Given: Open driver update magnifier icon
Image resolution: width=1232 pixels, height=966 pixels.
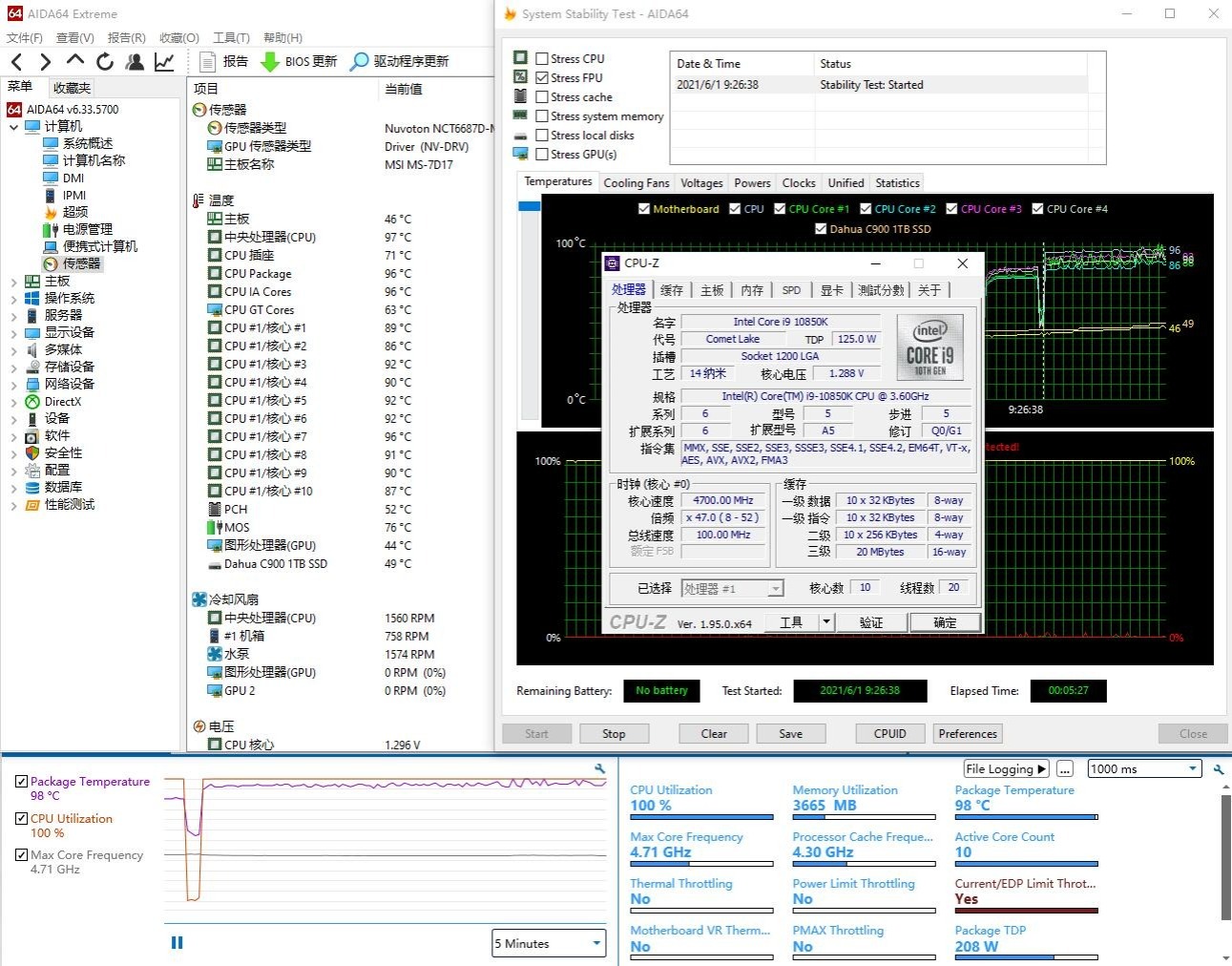Looking at the screenshot, I should 359,62.
